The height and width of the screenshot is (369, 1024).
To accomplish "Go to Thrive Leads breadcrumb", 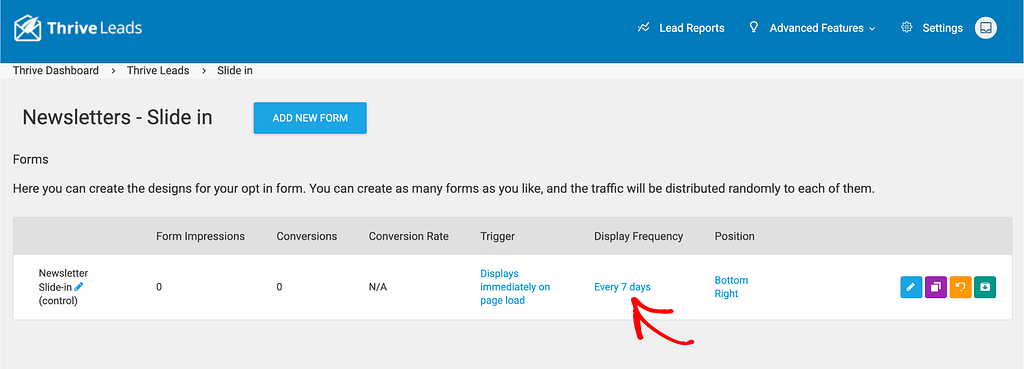I will click(158, 71).
